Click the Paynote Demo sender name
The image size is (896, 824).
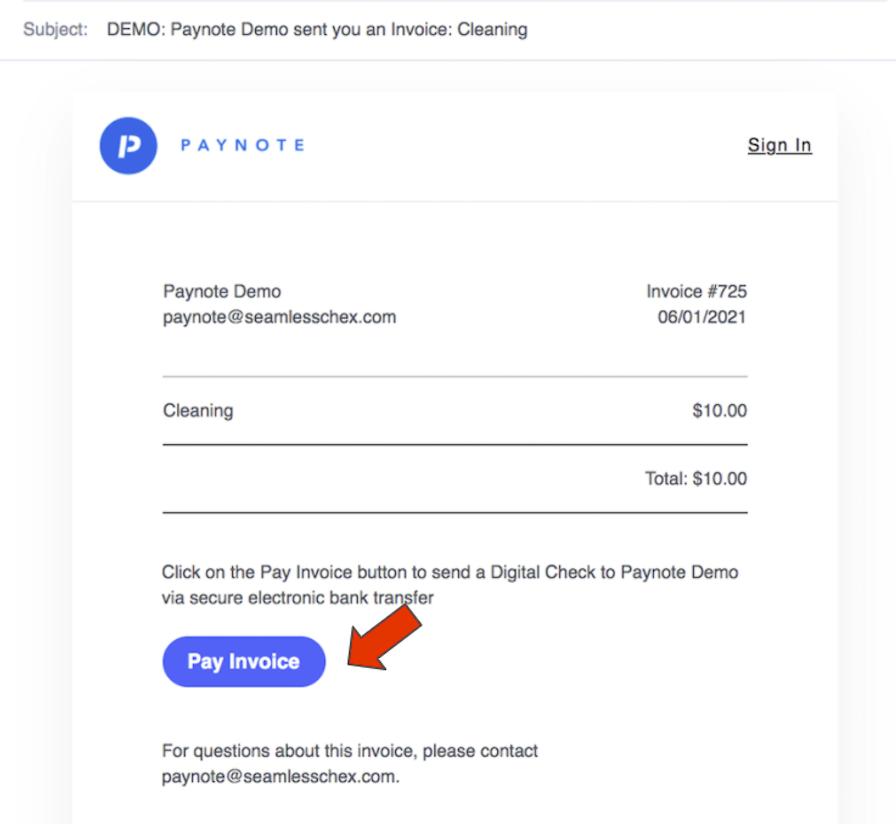coord(222,291)
